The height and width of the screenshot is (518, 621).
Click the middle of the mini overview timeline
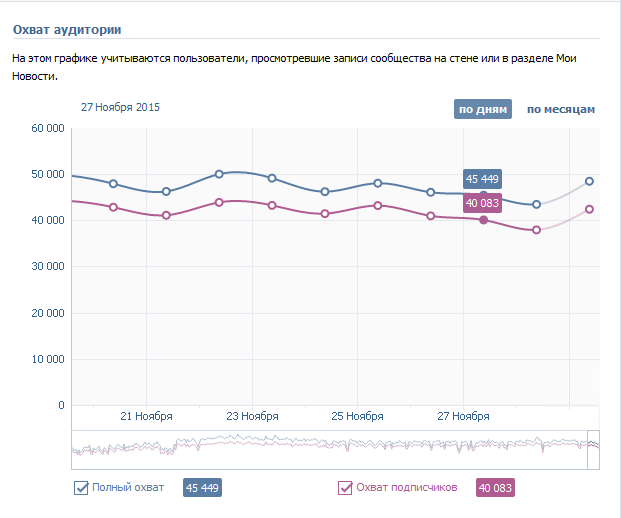(335, 449)
